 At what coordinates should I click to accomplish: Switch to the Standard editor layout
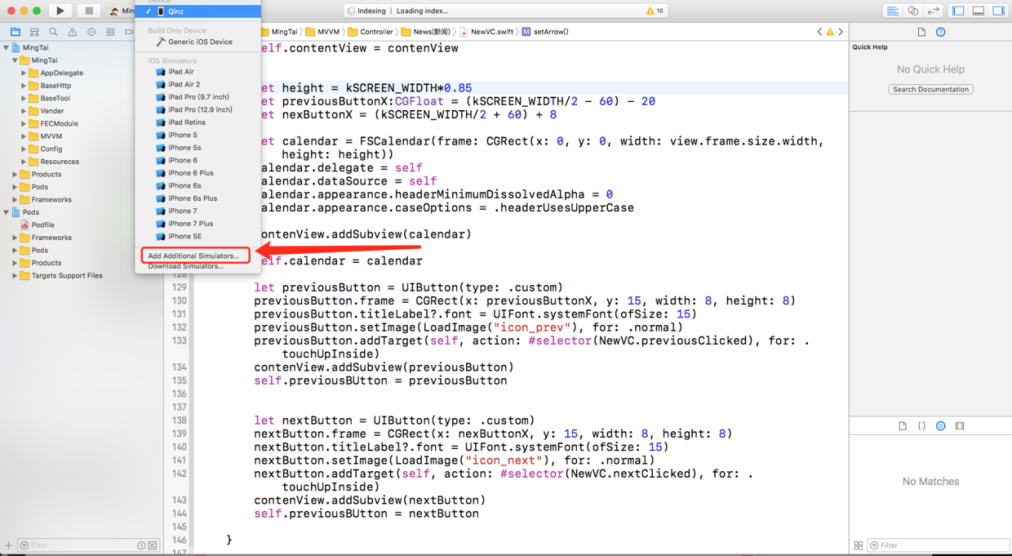pos(893,11)
